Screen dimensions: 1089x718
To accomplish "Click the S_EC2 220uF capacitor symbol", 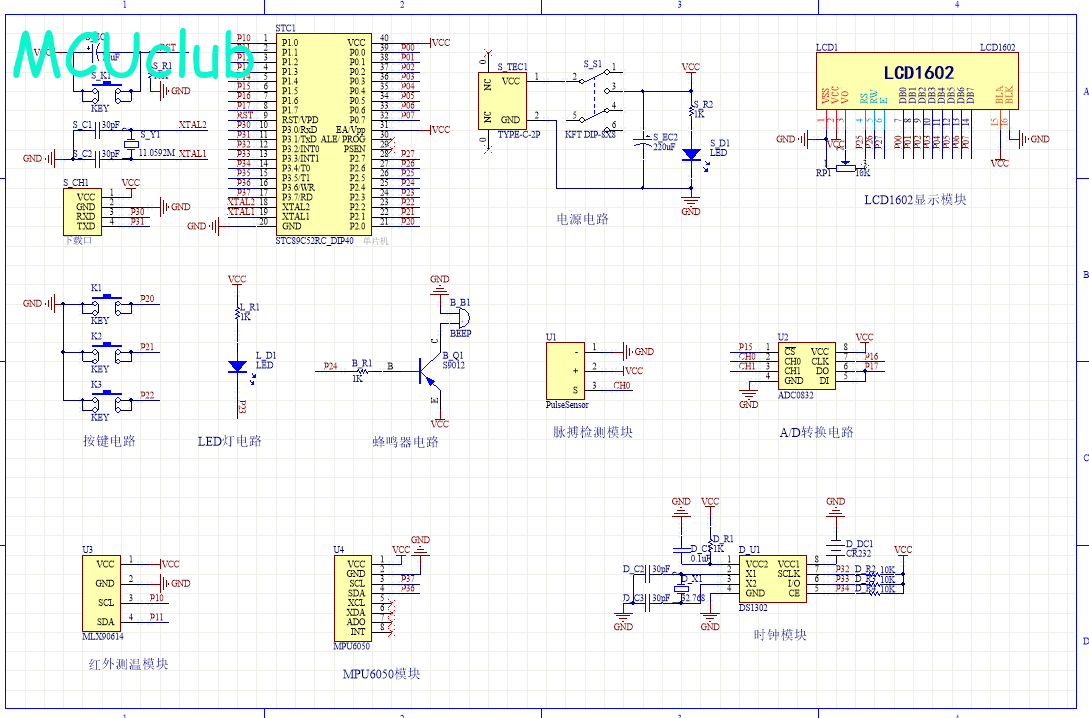I will [642, 142].
